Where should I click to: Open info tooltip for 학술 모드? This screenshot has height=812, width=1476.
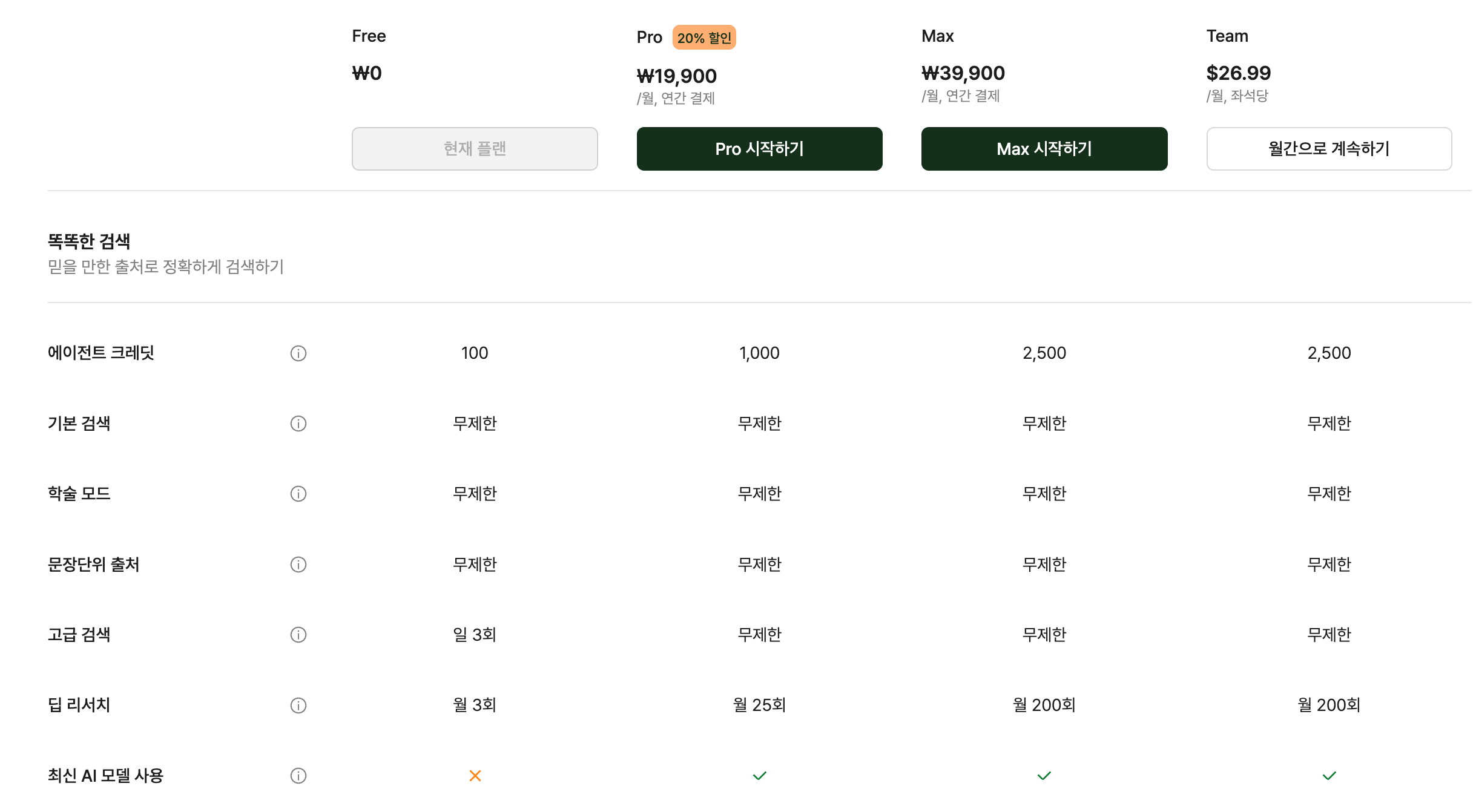coord(298,494)
